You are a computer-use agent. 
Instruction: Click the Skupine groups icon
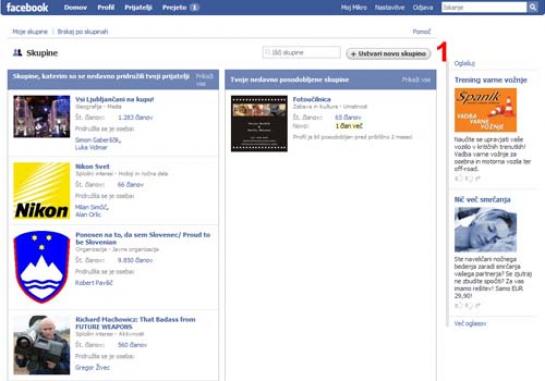[x=17, y=52]
